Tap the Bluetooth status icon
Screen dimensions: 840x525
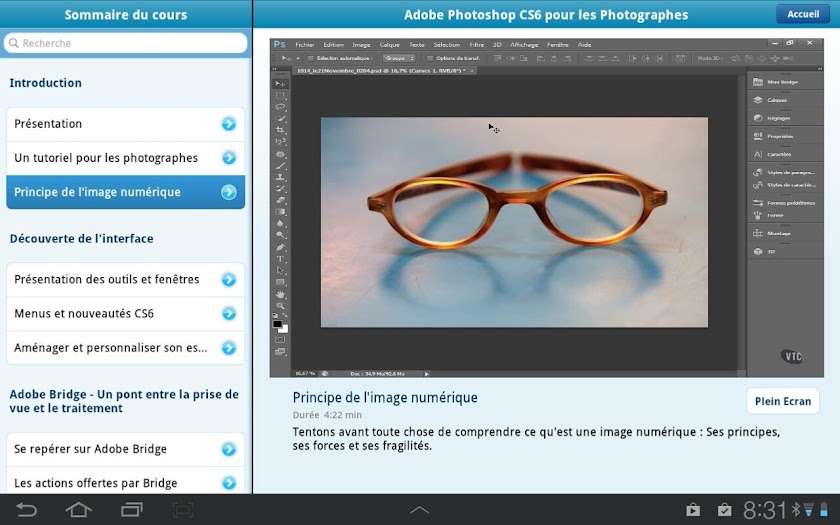pyautogui.click(x=796, y=509)
